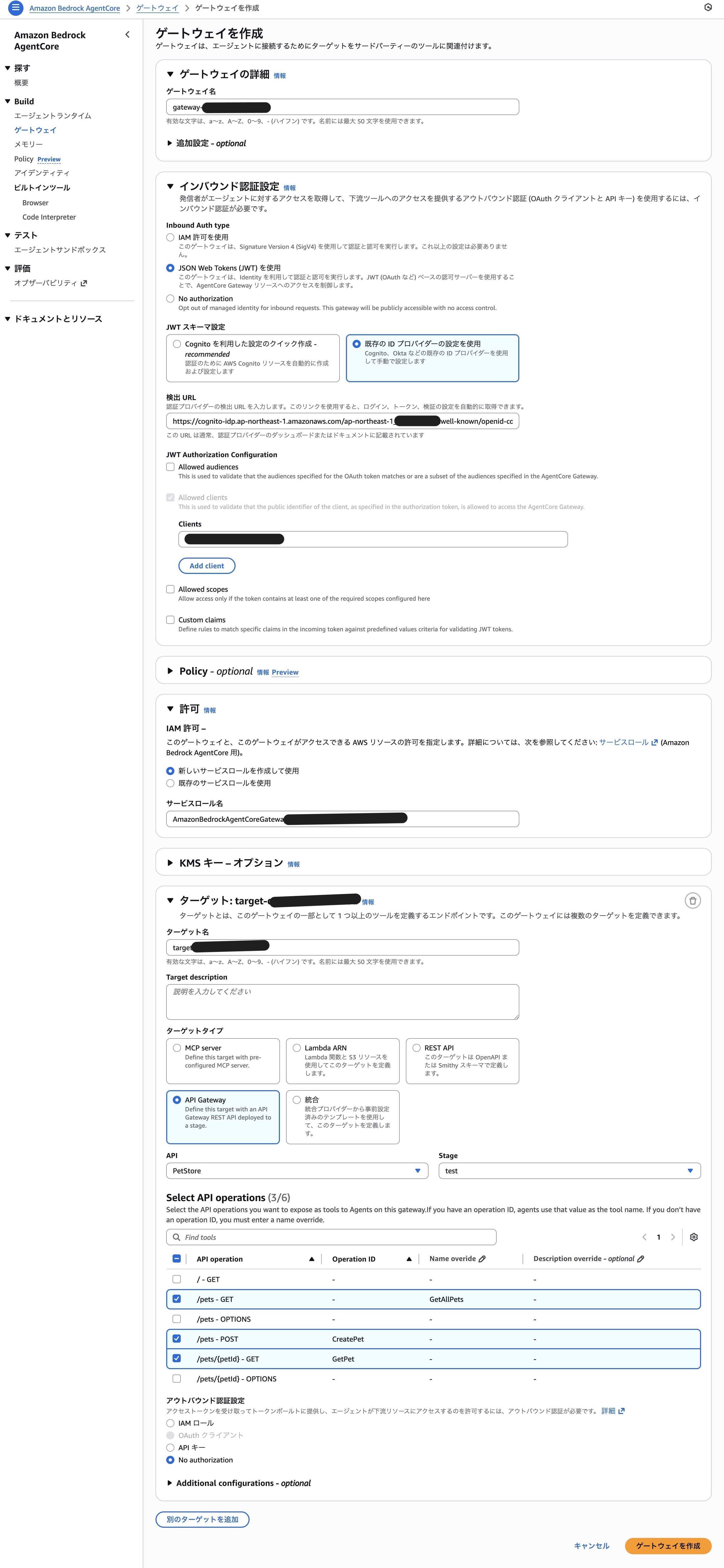The width and height of the screenshot is (724, 1568).
Task: Check the Allowed audiences checkbox
Action: click(170, 467)
